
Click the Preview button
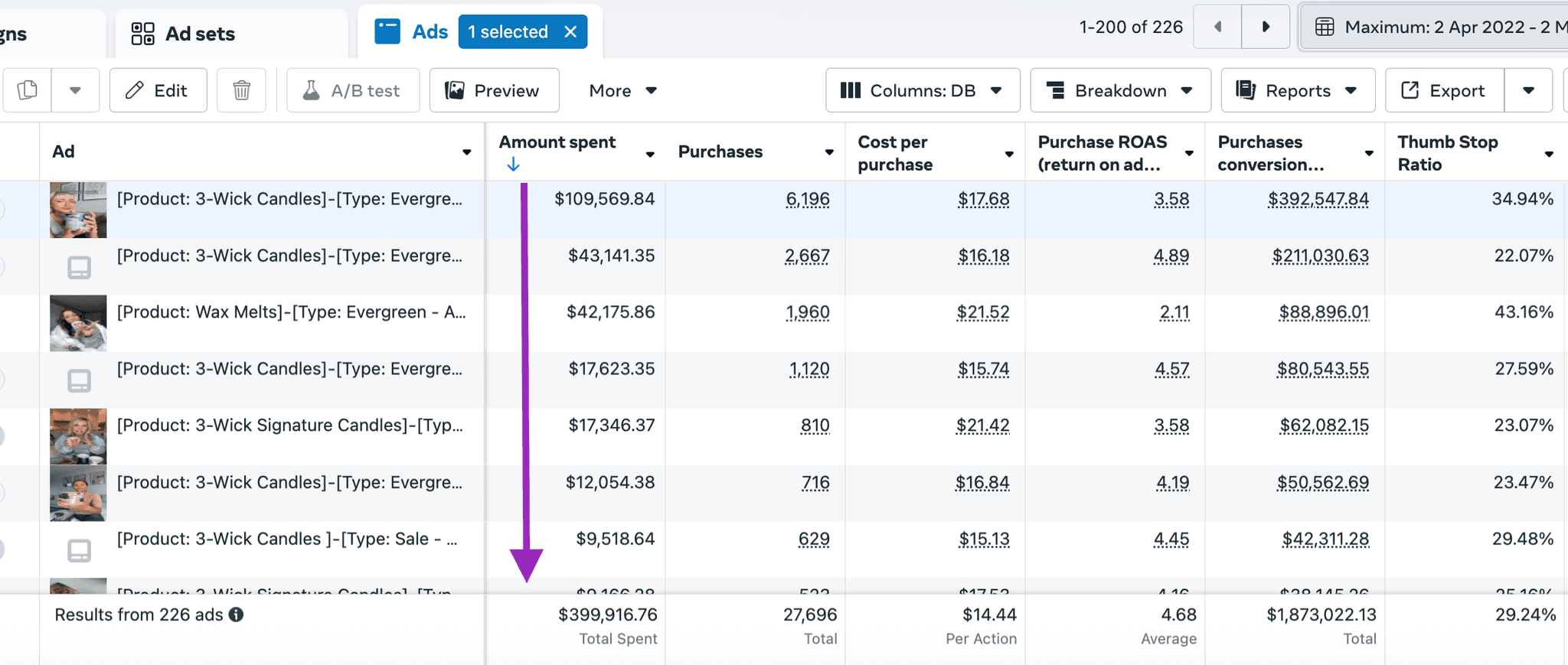tap(494, 90)
